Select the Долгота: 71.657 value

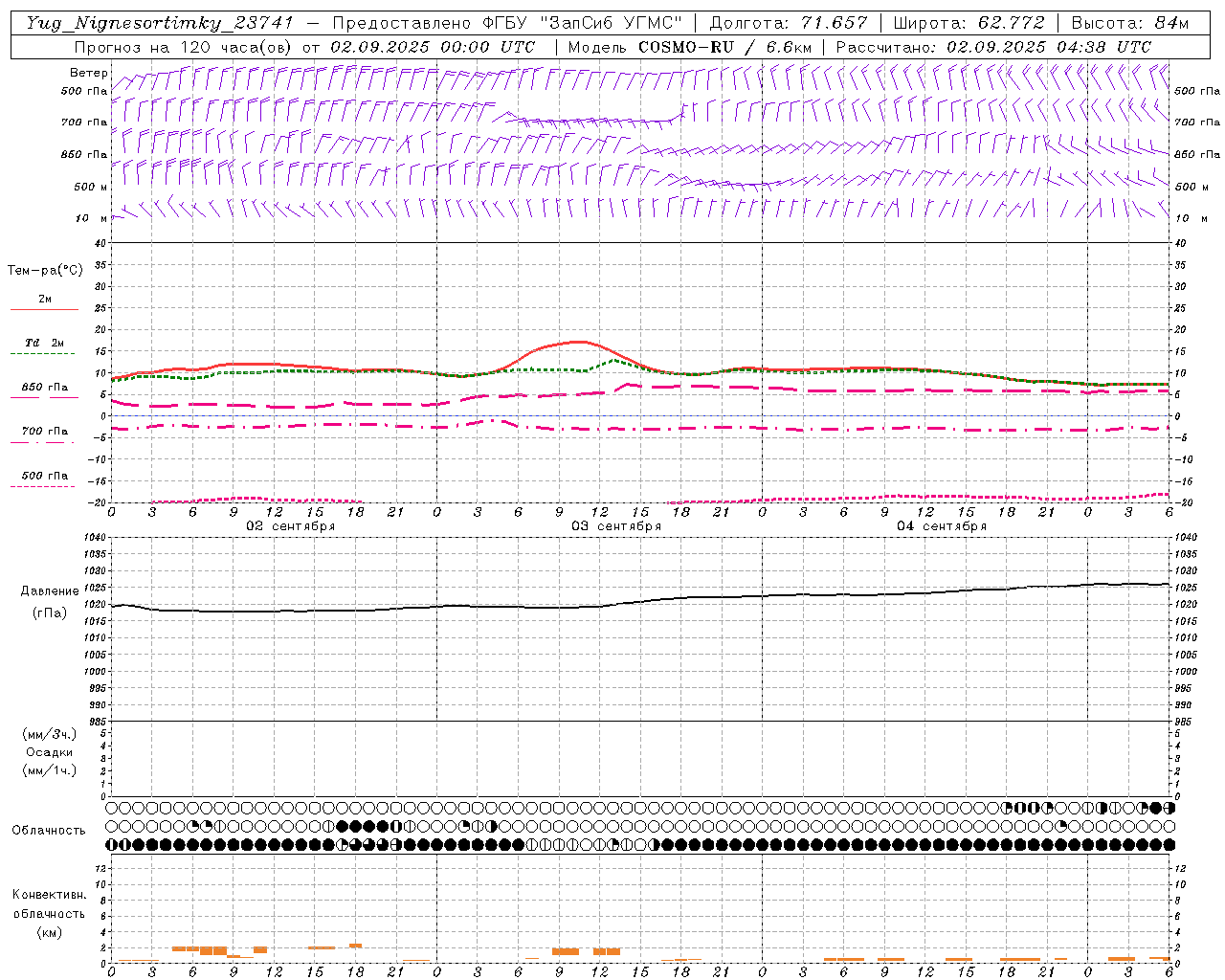click(x=789, y=23)
